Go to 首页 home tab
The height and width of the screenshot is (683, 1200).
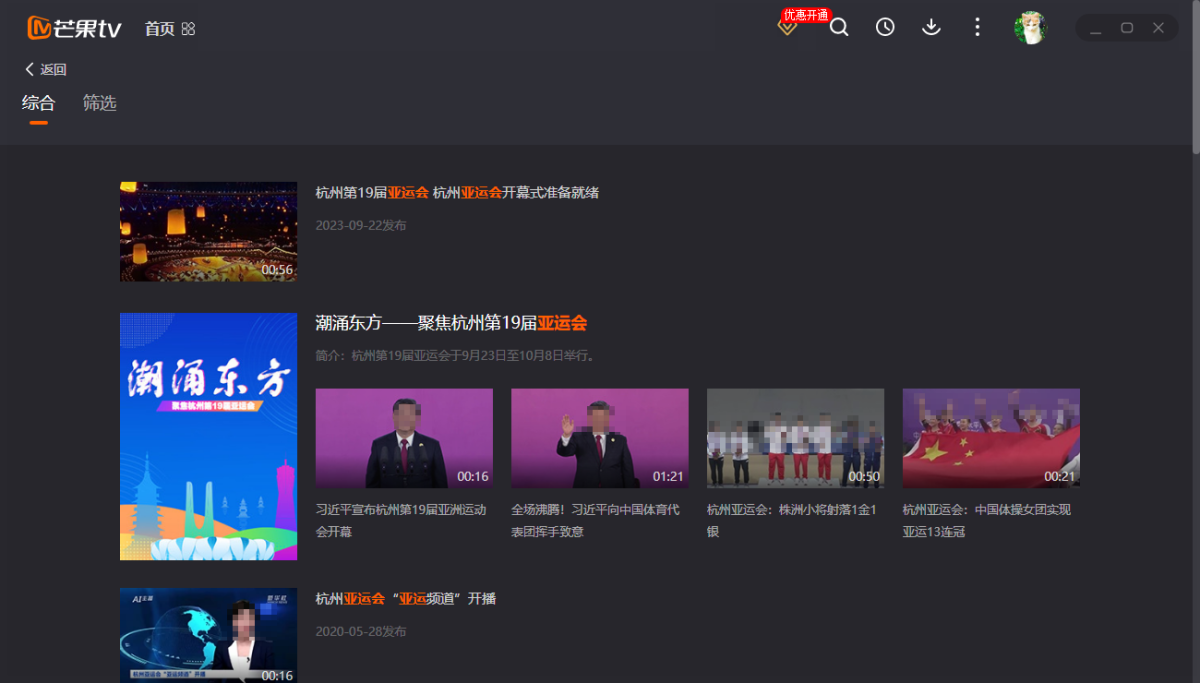coord(159,29)
